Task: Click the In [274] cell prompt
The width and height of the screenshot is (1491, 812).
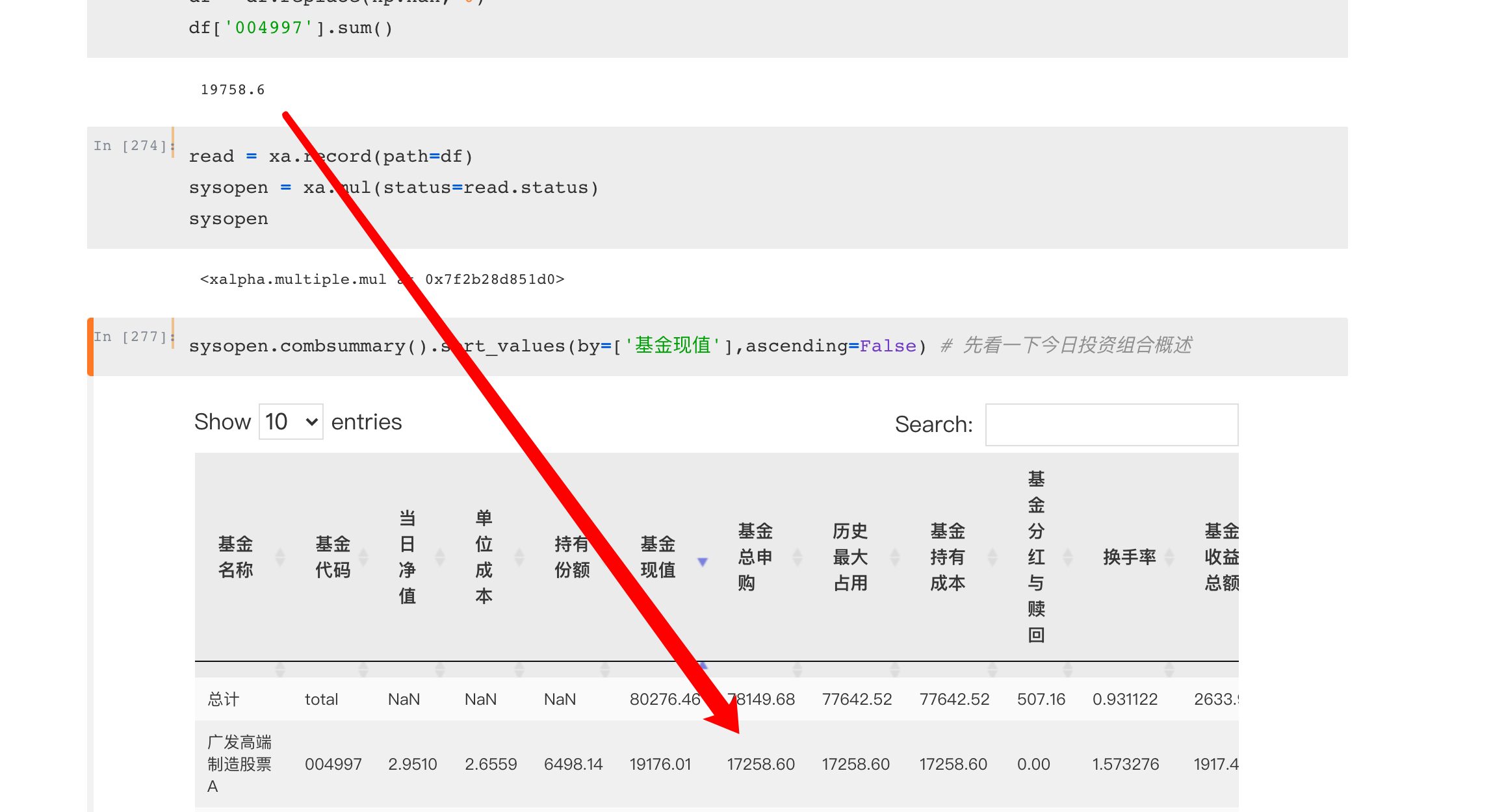Action: (131, 146)
